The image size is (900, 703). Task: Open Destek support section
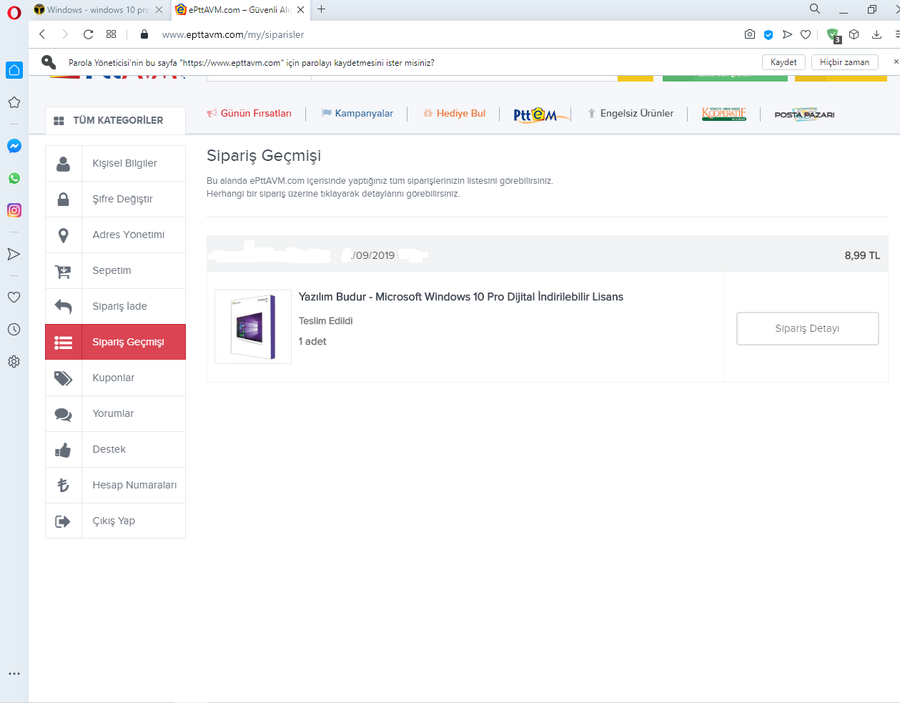click(115, 449)
